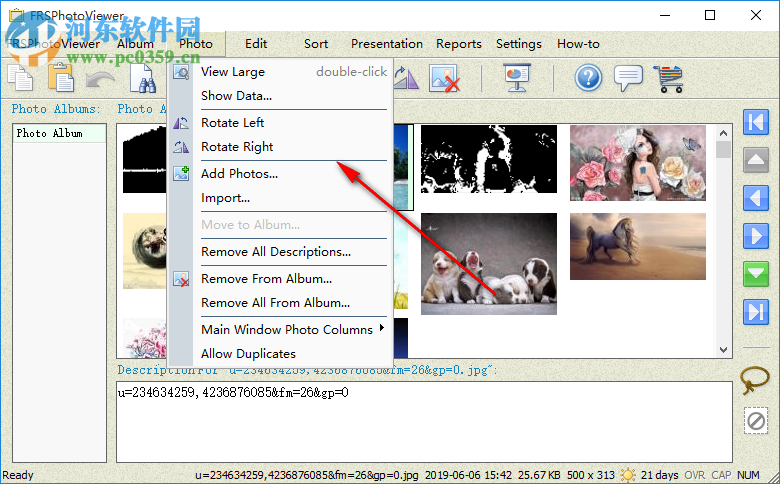Click the green down arrow navigation button
The width and height of the screenshot is (780, 484).
click(756, 274)
